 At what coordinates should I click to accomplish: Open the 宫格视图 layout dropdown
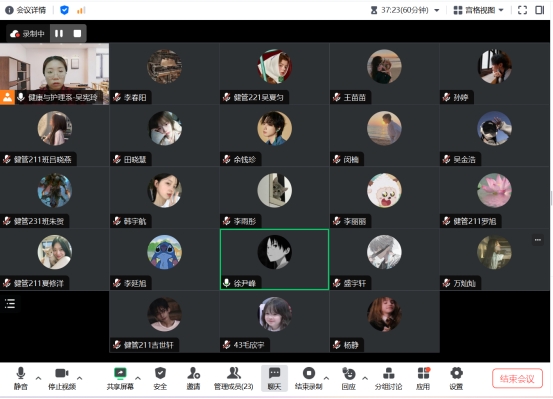[x=479, y=10]
